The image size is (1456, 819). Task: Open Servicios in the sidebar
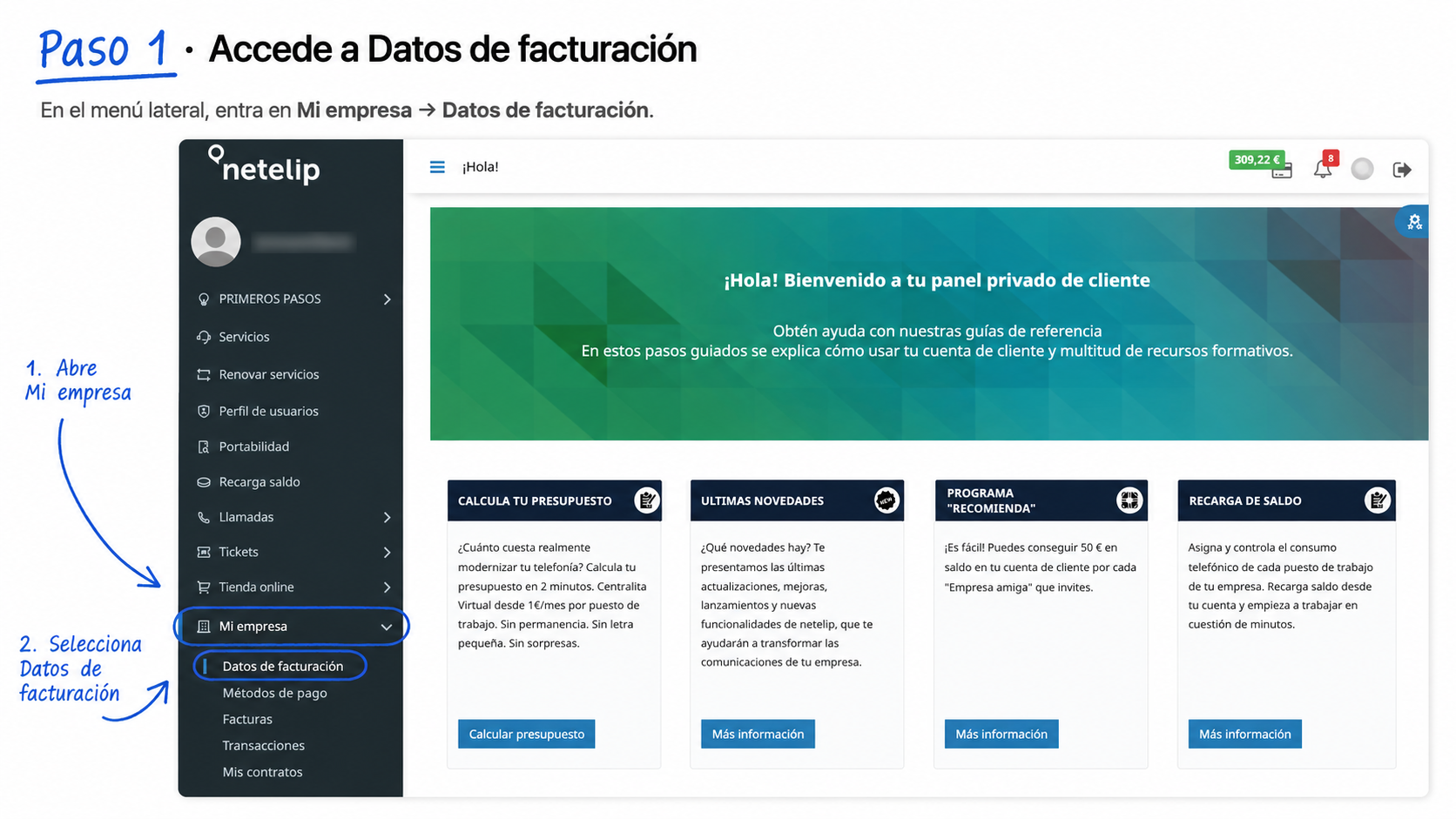(x=244, y=337)
